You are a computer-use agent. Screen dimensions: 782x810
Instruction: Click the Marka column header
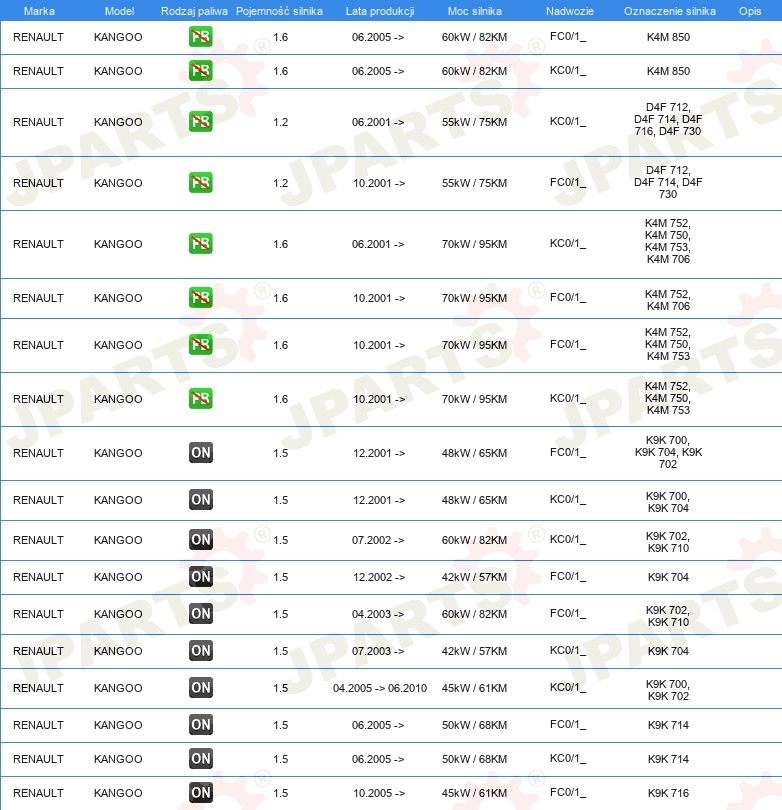tap(39, 10)
